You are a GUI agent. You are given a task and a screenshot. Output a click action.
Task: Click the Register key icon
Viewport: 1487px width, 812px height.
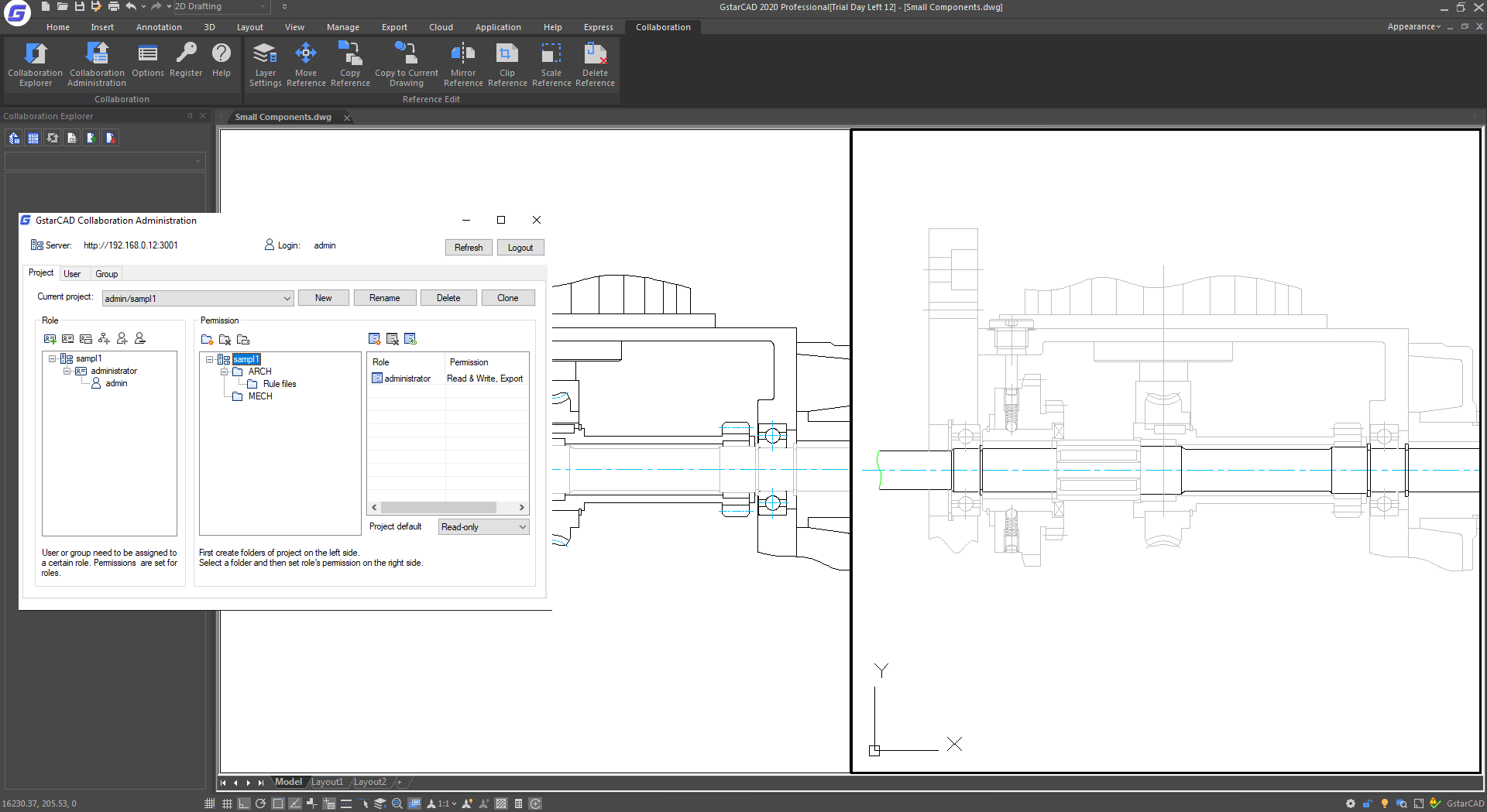(186, 60)
